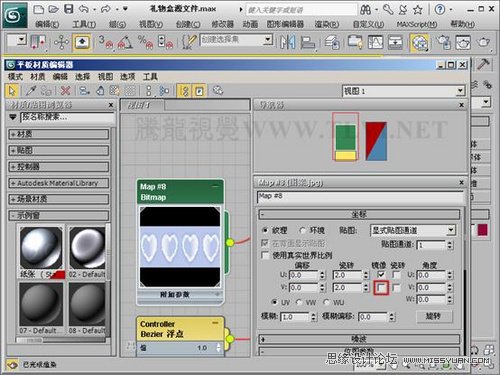This screenshot has height=375, width=500.
Task: Collapse the 坐标 rollout header
Action: click(x=359, y=214)
